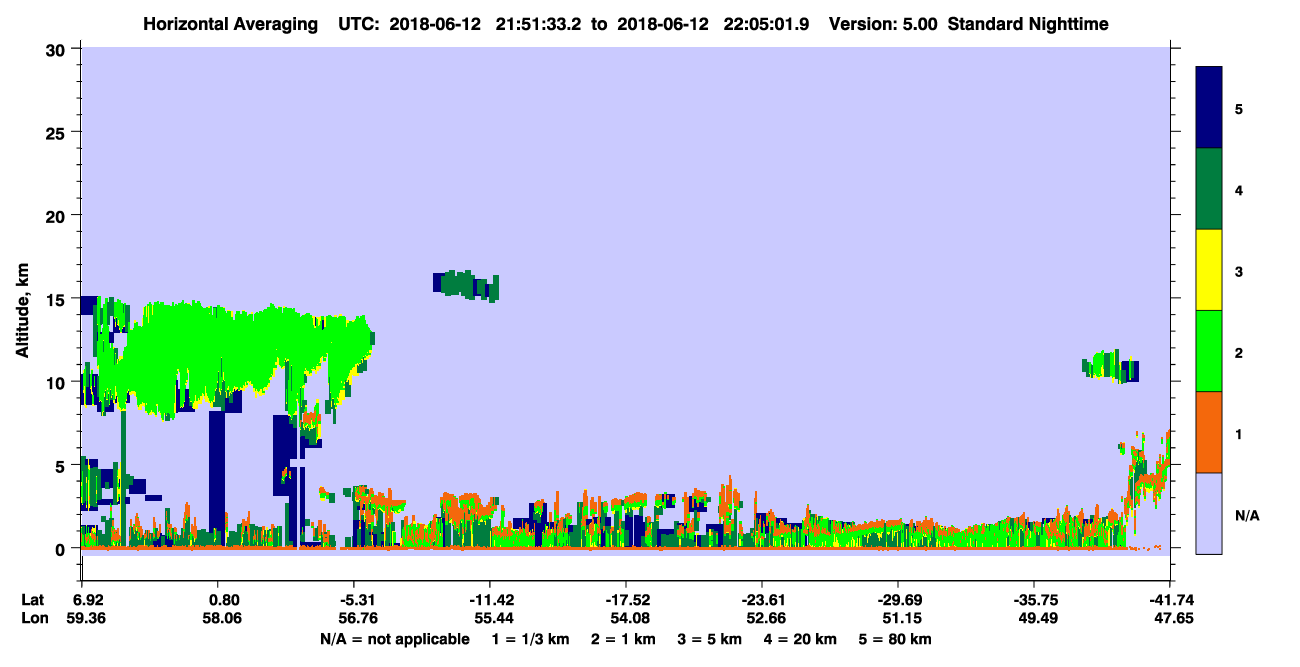
Task: Click the dark blue colorbar segment labeled 5
Action: pyautogui.click(x=1209, y=108)
